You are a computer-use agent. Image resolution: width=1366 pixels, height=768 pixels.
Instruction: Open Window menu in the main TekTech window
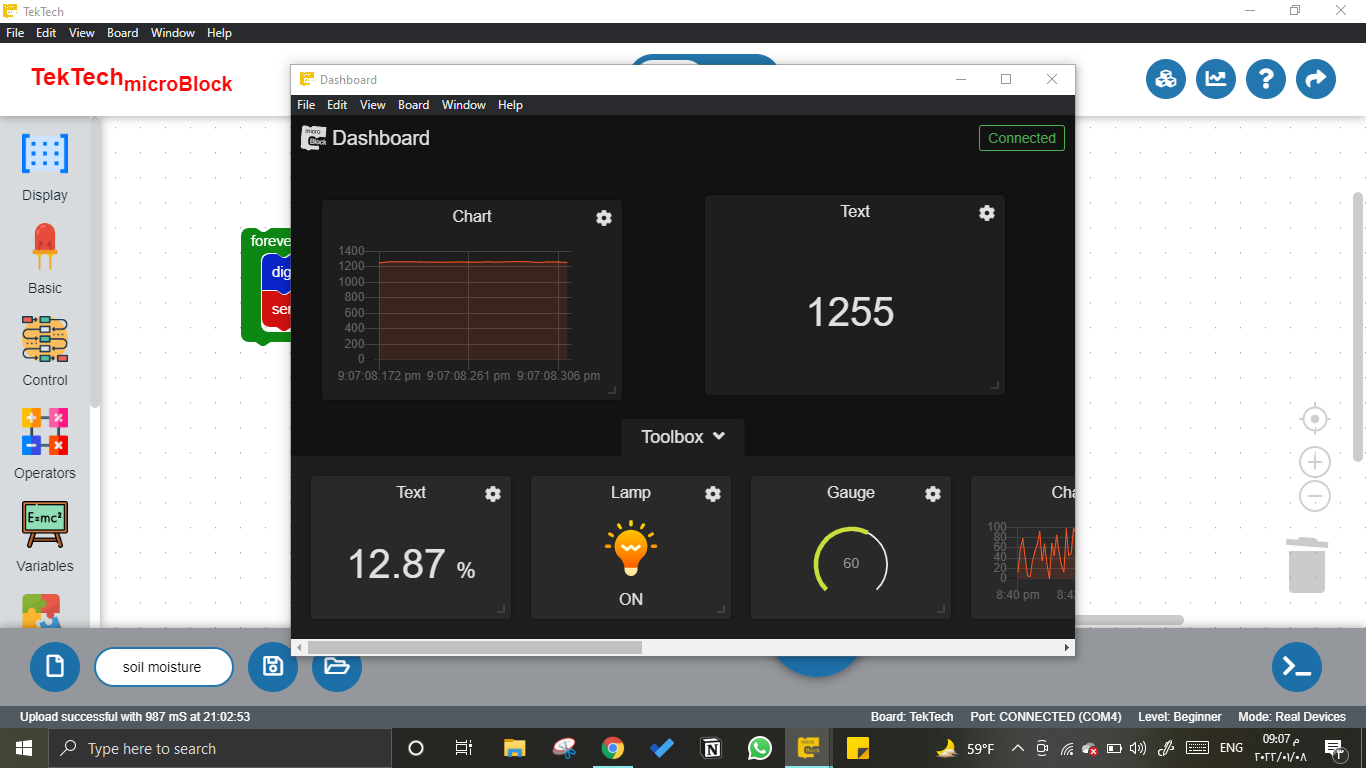[173, 33]
